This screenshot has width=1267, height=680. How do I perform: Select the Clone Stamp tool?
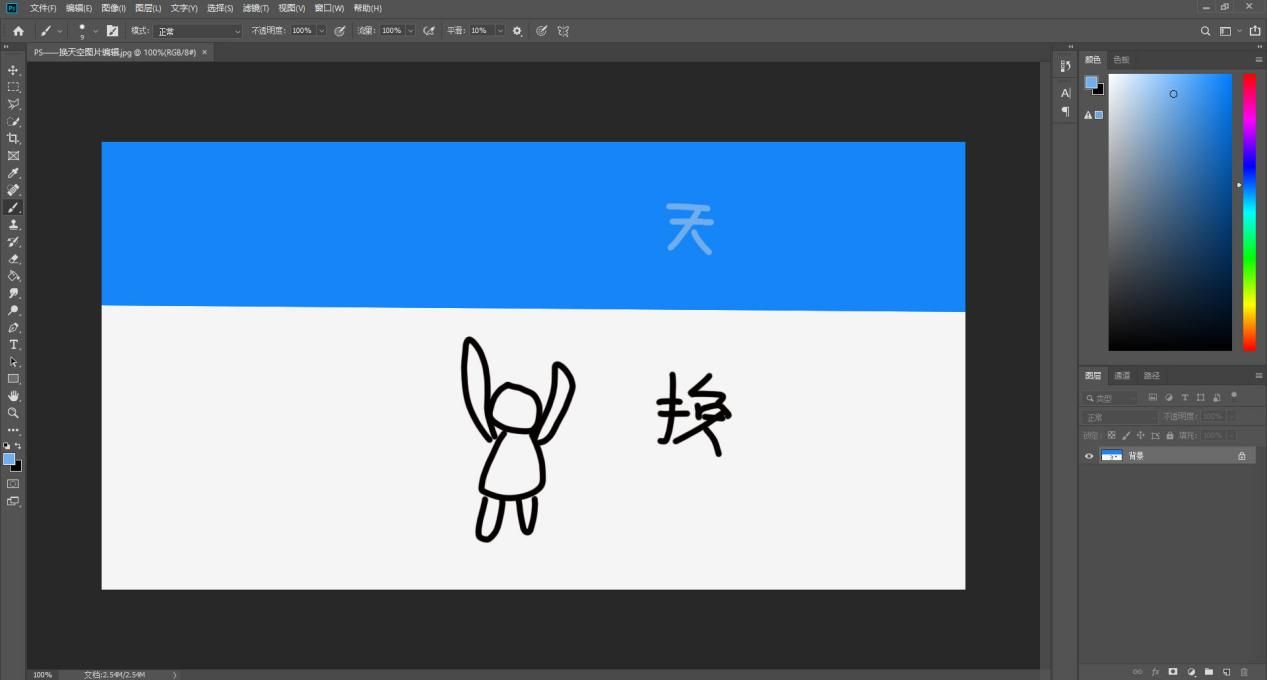(x=13, y=224)
